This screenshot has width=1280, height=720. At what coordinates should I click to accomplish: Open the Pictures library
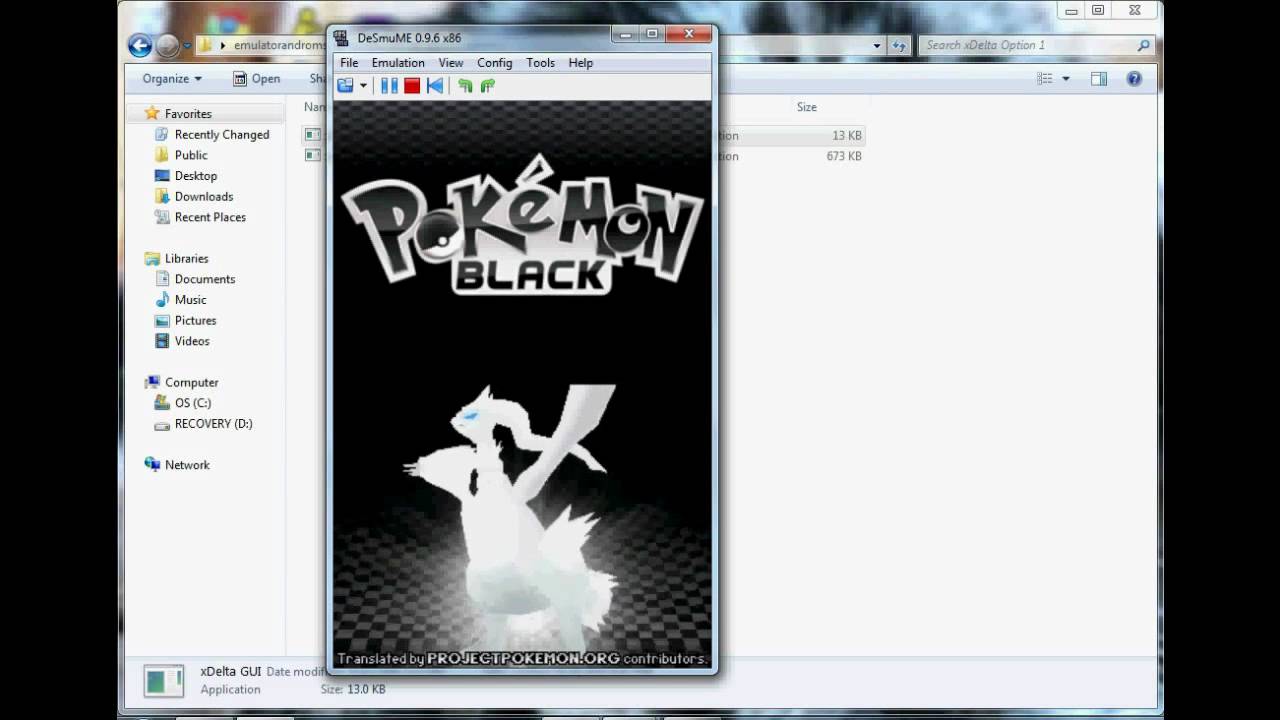click(195, 321)
